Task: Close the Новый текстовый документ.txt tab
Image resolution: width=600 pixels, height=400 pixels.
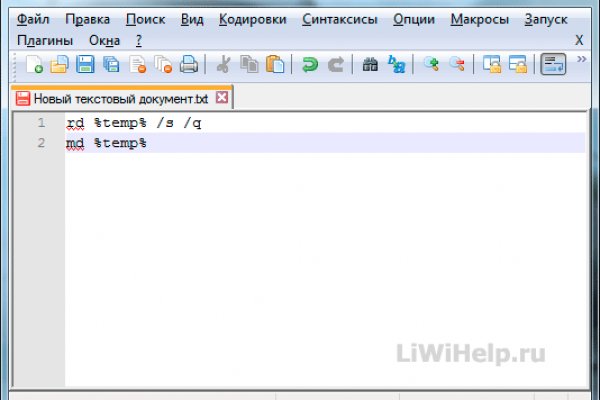Action: 222,99
